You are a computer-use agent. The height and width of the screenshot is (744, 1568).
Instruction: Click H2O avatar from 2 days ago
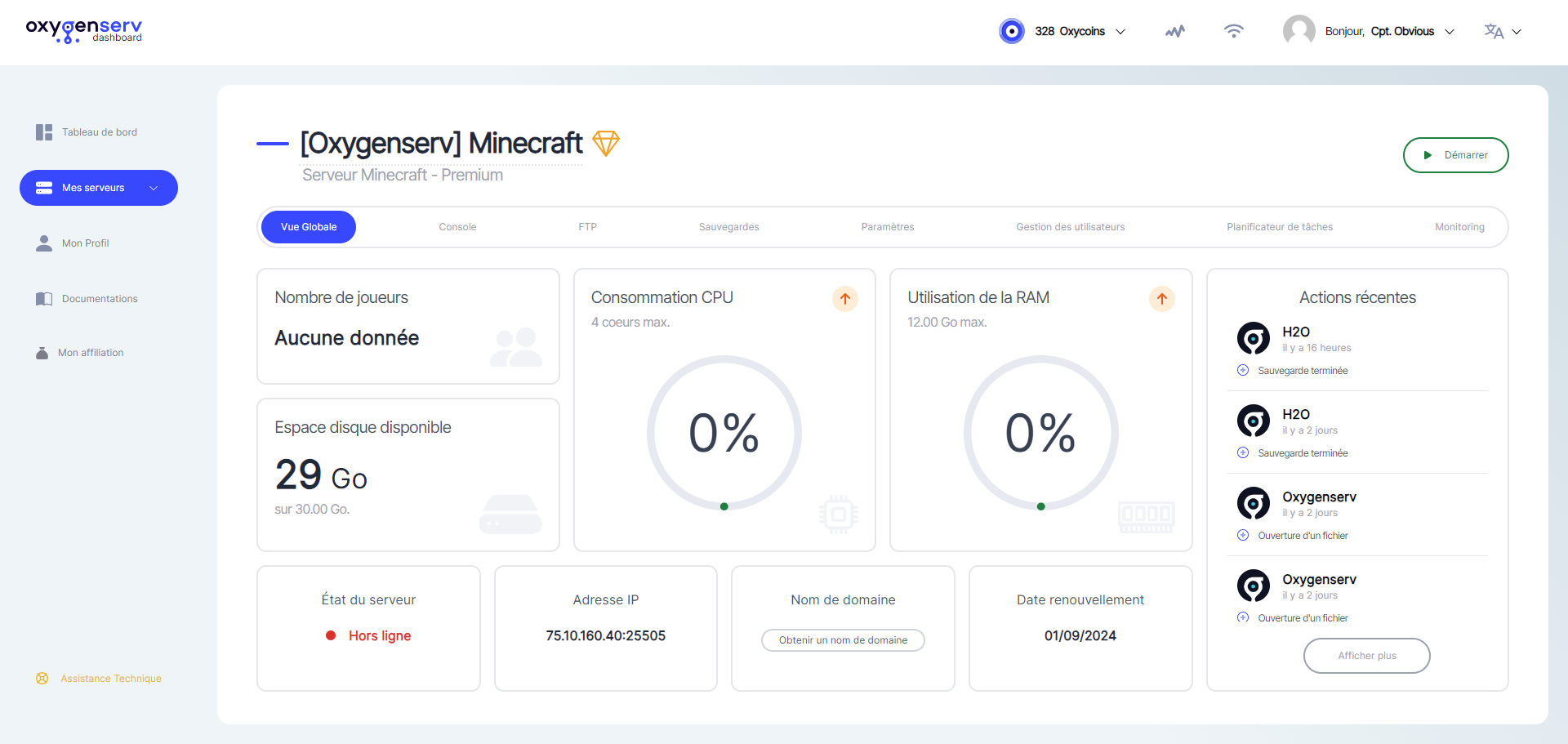(x=1254, y=421)
